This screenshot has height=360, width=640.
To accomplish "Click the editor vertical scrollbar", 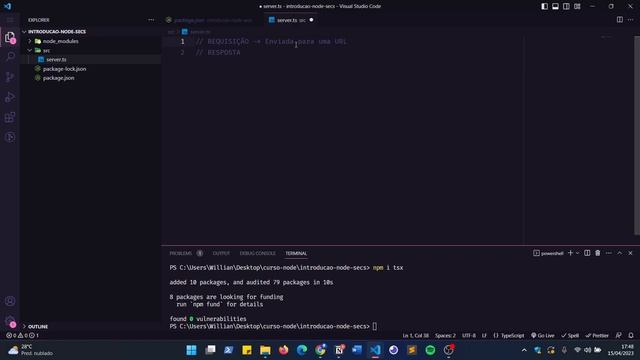I will (x=637, y=135).
